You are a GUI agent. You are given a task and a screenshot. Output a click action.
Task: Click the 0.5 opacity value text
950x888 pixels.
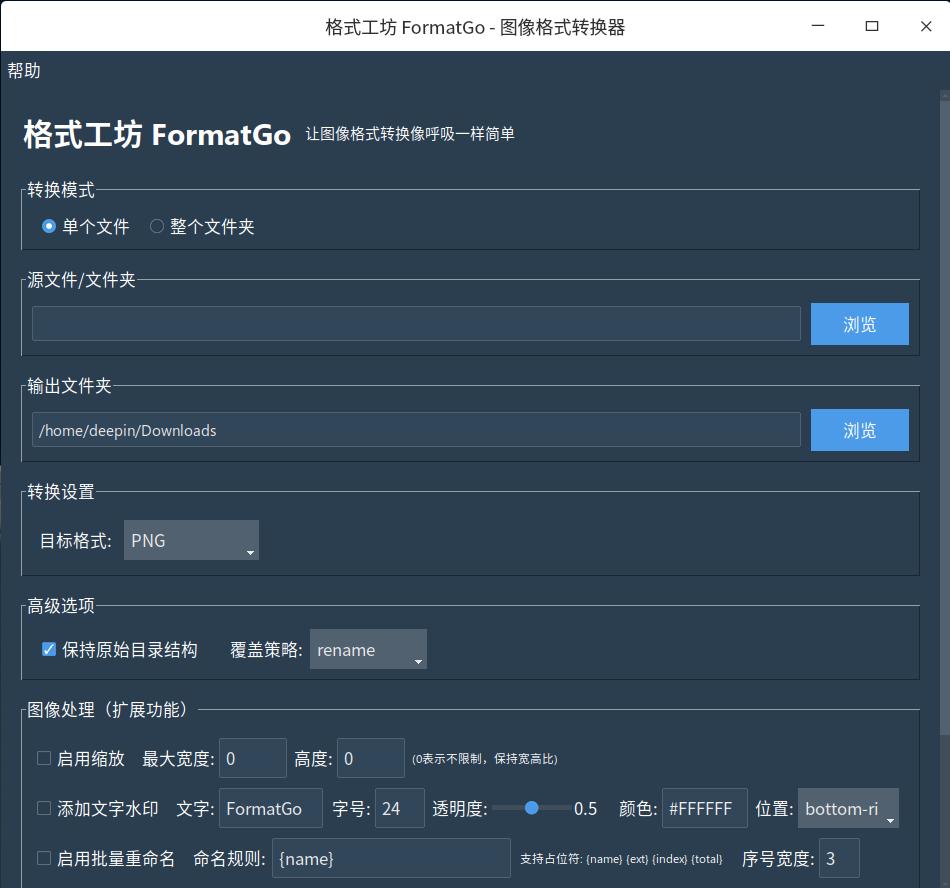pos(585,809)
